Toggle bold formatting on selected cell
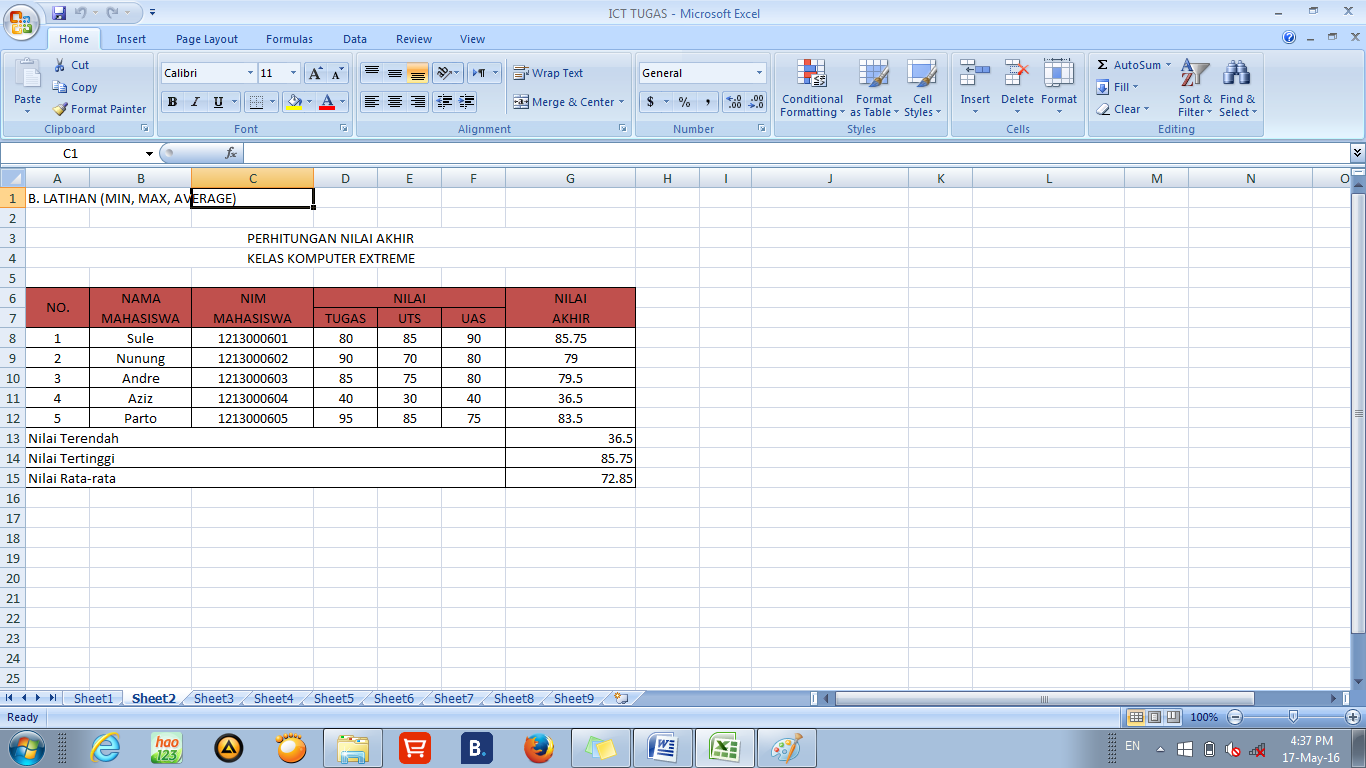Viewport: 1366px width, 768px height. [x=170, y=101]
